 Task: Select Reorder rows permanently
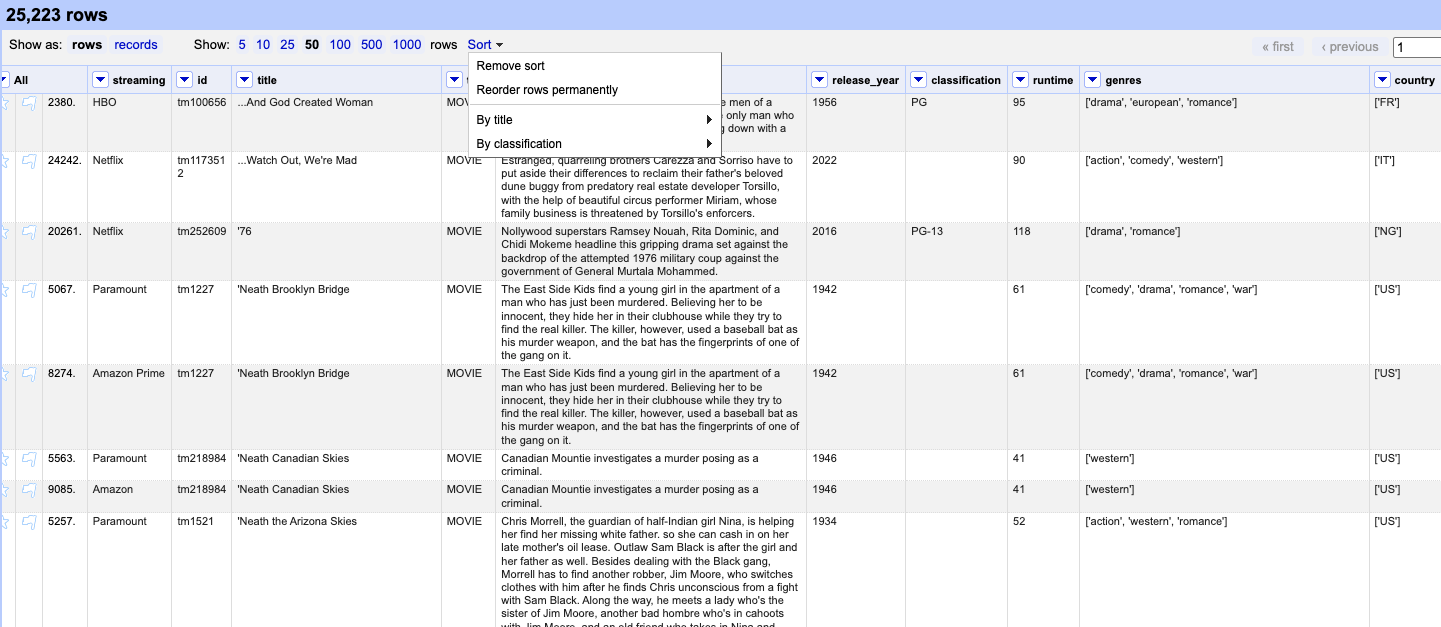coord(595,90)
